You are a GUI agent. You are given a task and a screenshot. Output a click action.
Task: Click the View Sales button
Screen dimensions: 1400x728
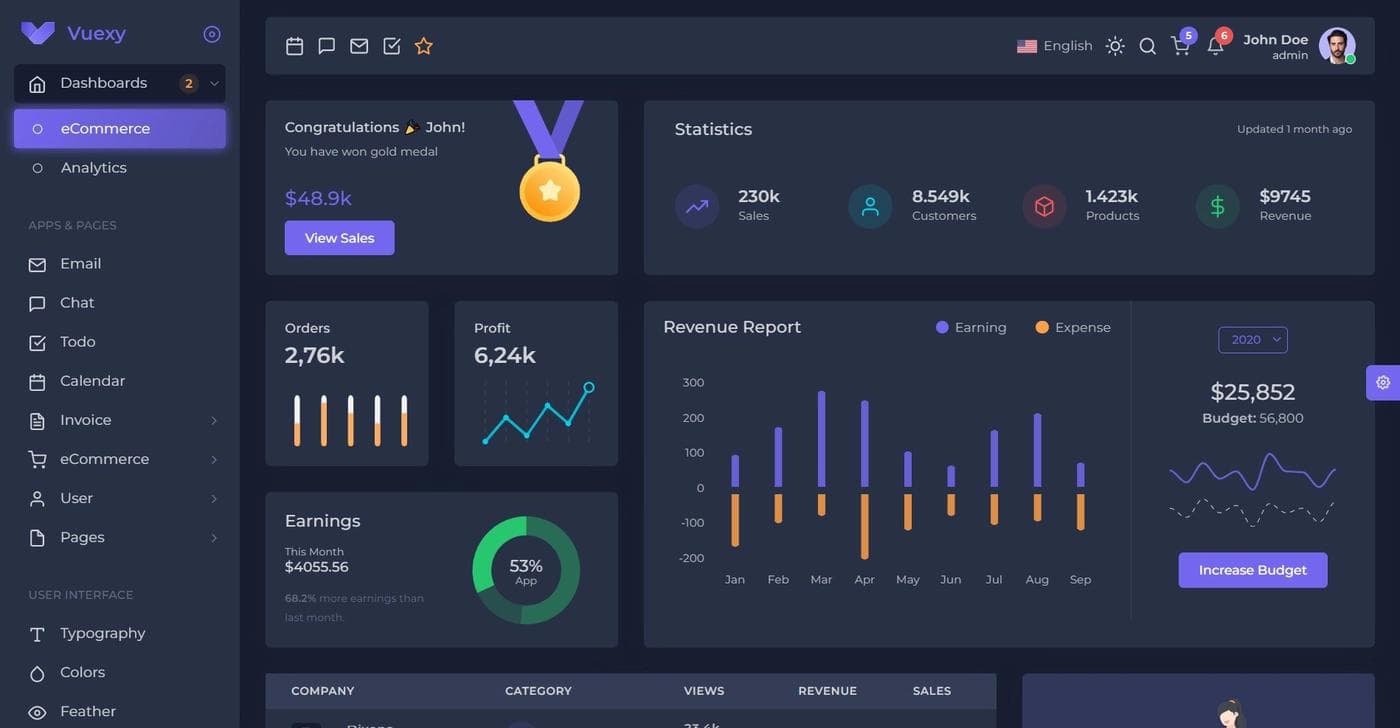(x=339, y=238)
